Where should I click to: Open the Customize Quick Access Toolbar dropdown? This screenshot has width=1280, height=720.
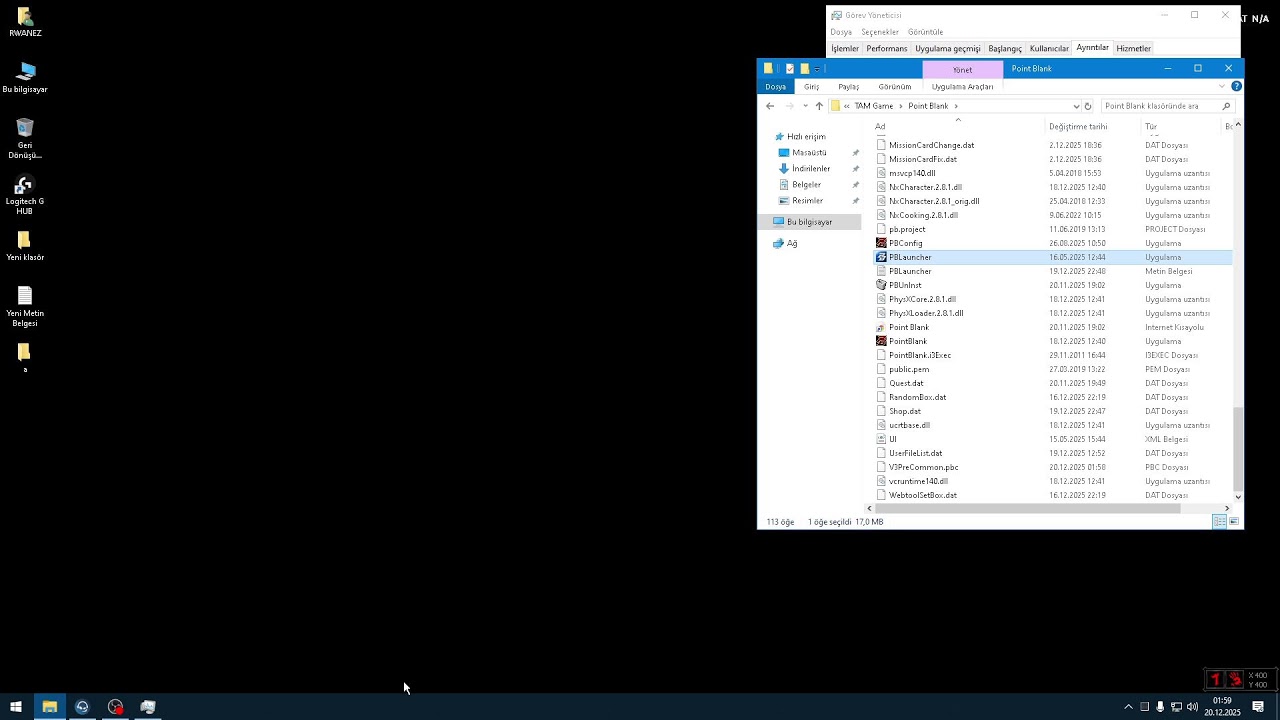(817, 69)
